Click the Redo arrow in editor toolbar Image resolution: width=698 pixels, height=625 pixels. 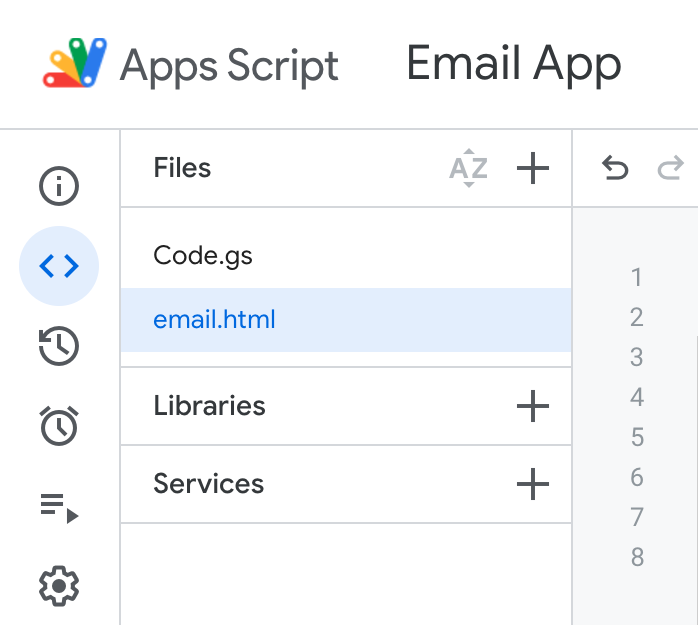click(670, 168)
